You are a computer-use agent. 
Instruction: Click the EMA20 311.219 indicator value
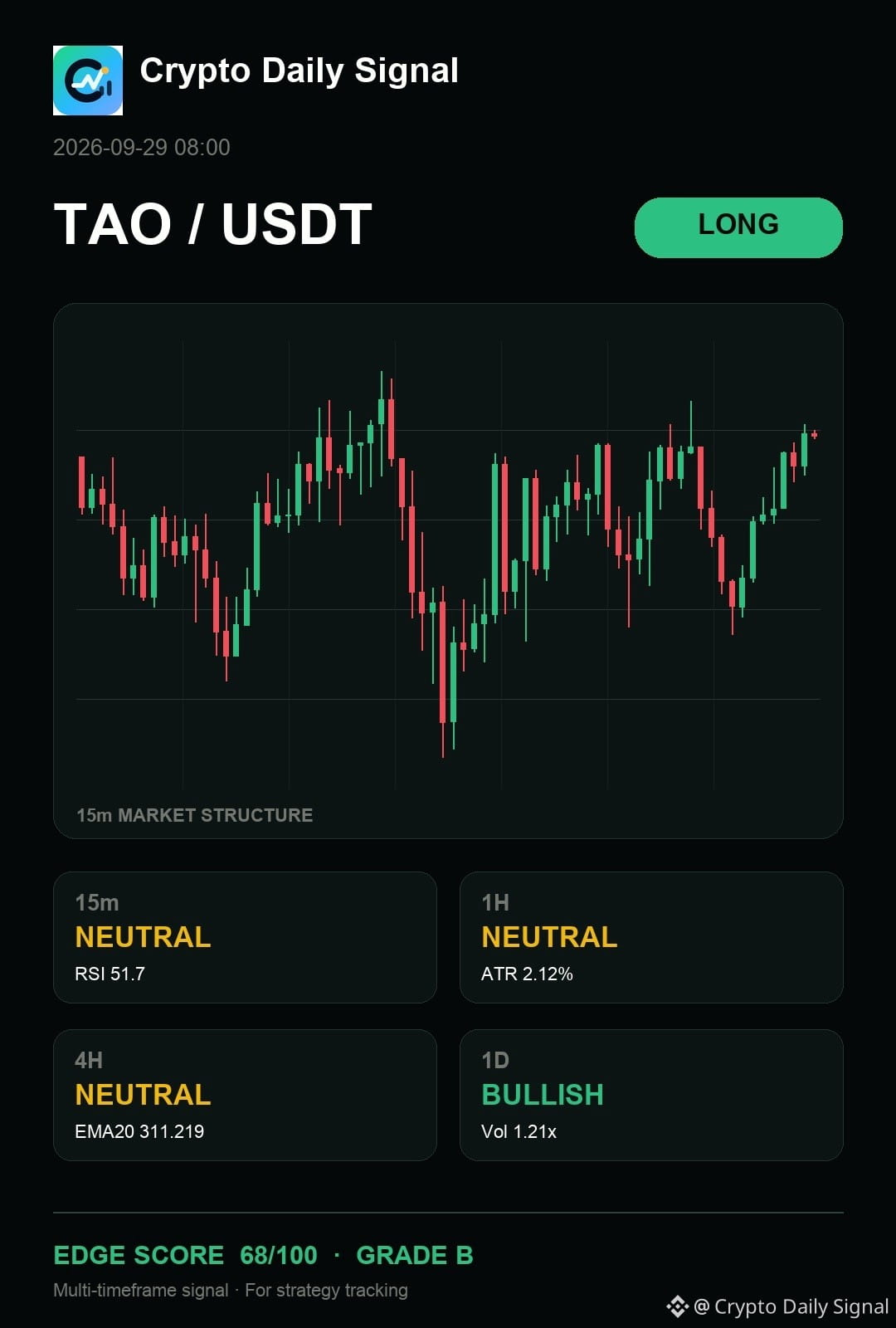[139, 1131]
